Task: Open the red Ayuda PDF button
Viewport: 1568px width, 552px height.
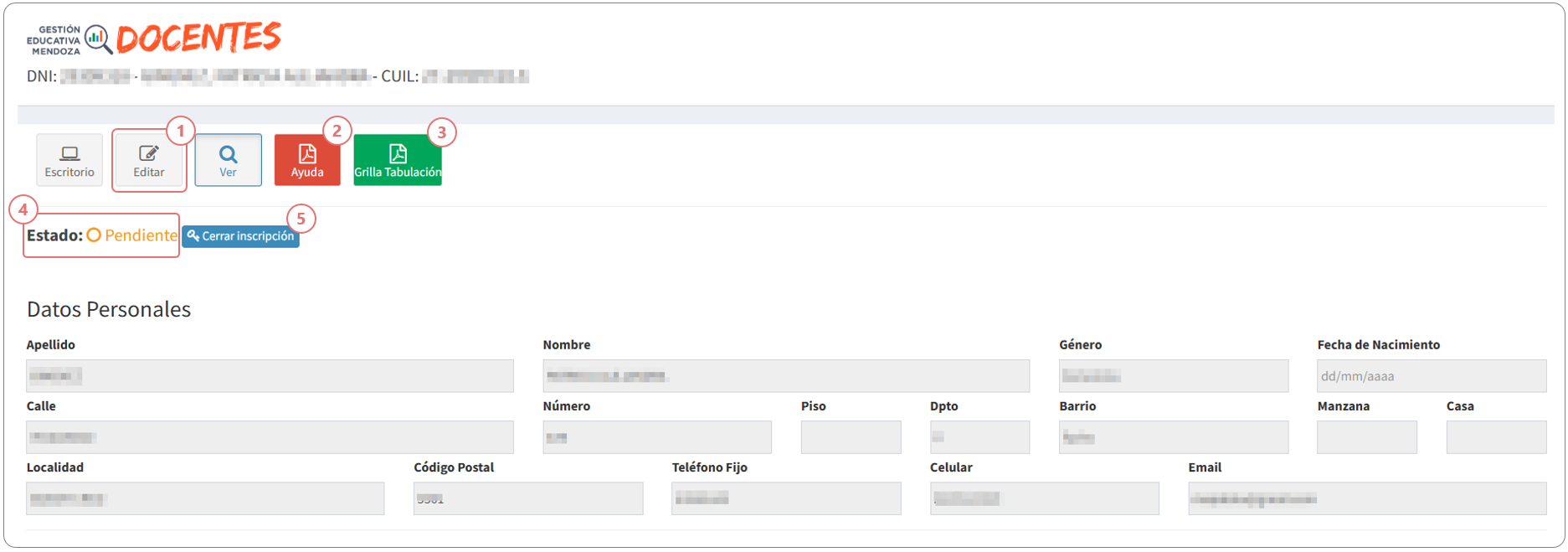Action: tap(307, 159)
